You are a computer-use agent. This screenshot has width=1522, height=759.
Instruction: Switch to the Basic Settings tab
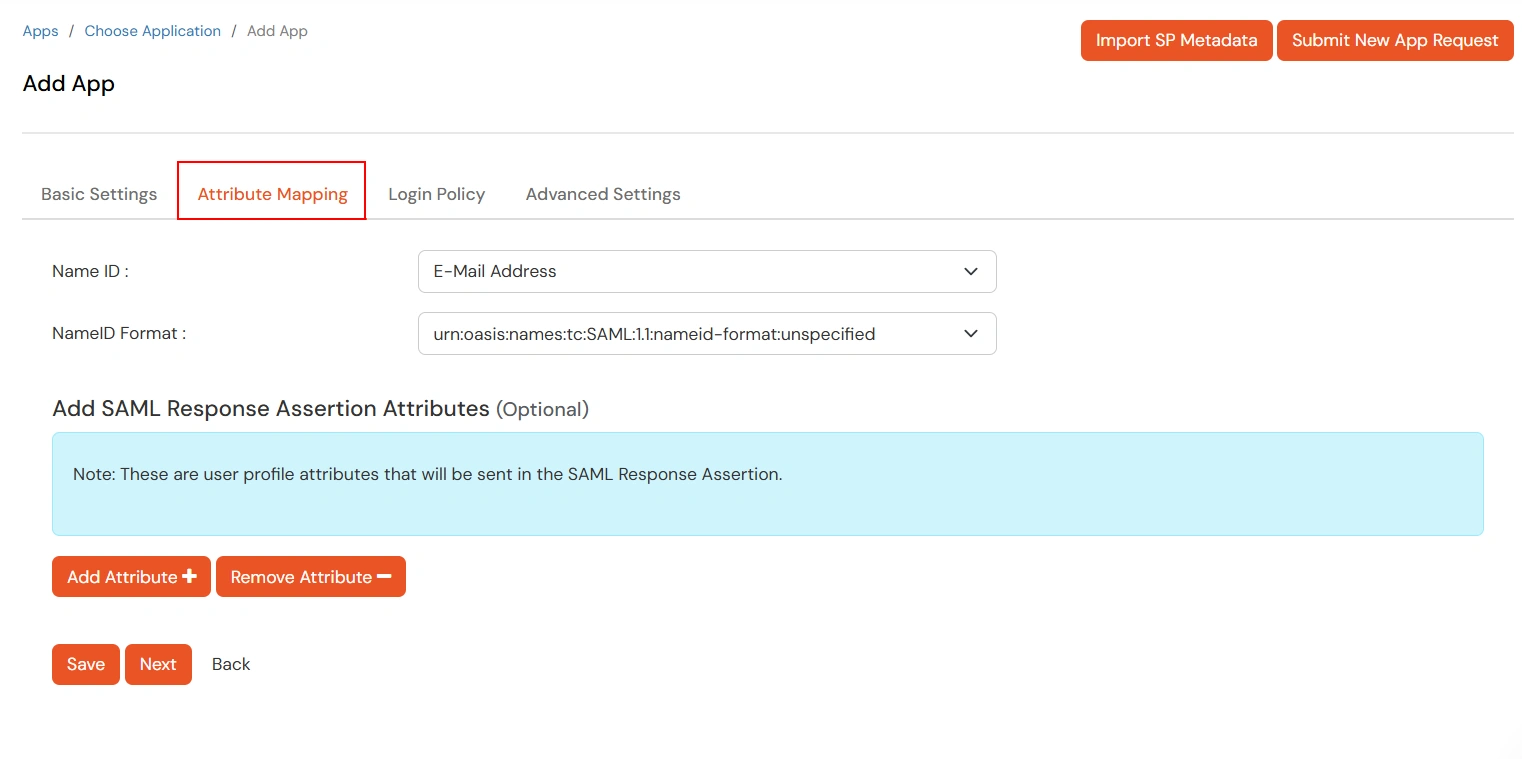pos(98,193)
